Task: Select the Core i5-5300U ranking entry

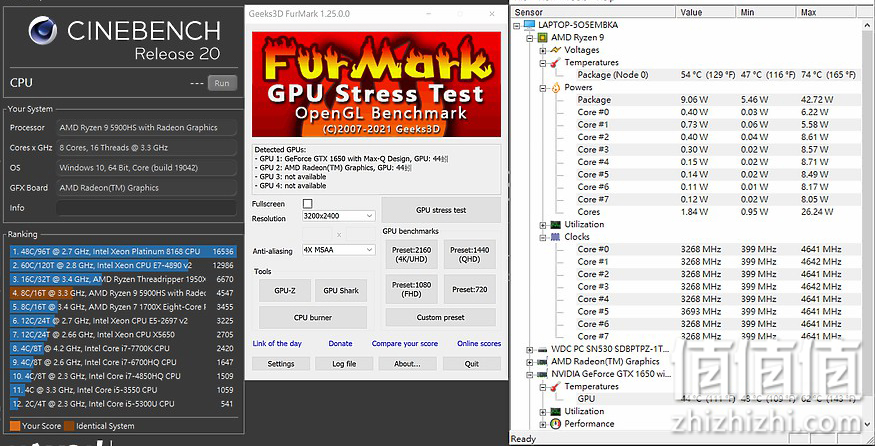Action: click(123, 404)
